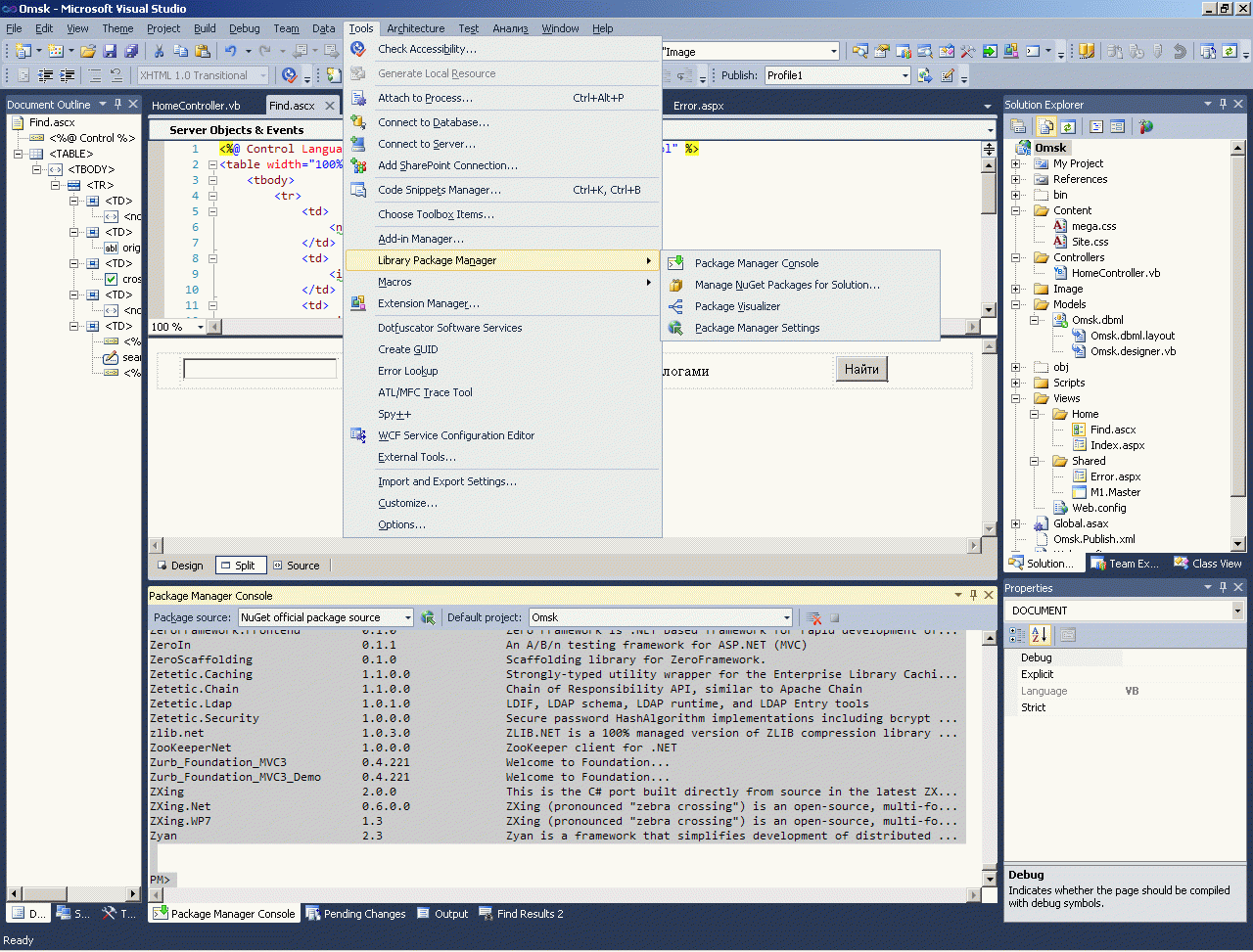The width and height of the screenshot is (1253, 952).
Task: Switch to the Pending Changes tab
Action: click(355, 914)
